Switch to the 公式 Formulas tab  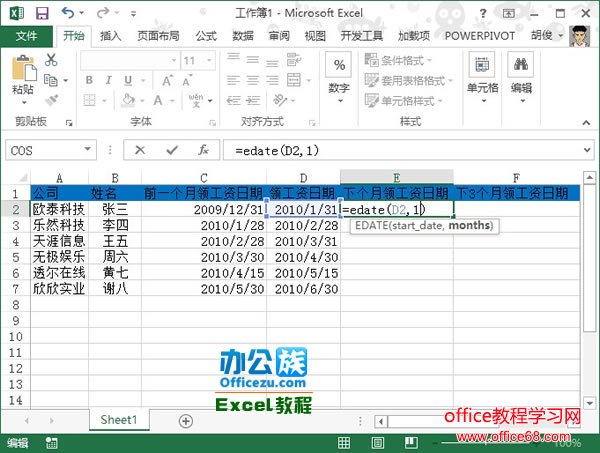point(206,36)
